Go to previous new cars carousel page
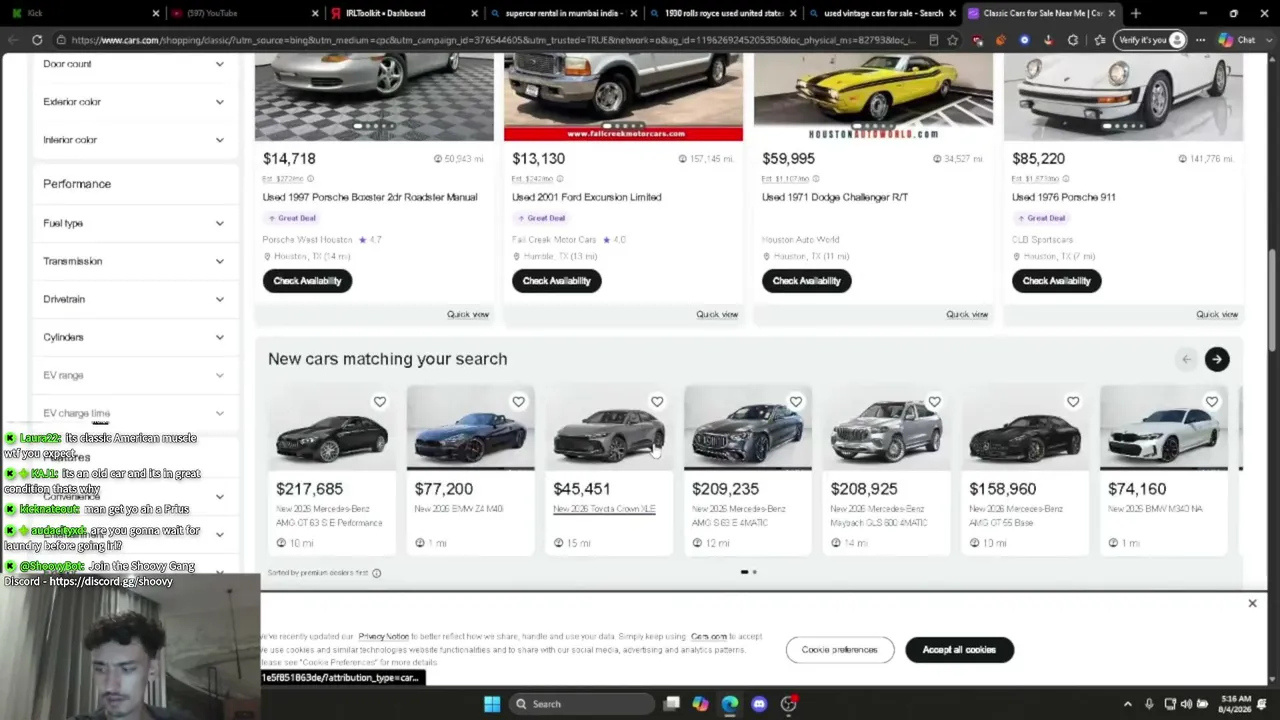The height and width of the screenshot is (720, 1280). click(1186, 359)
